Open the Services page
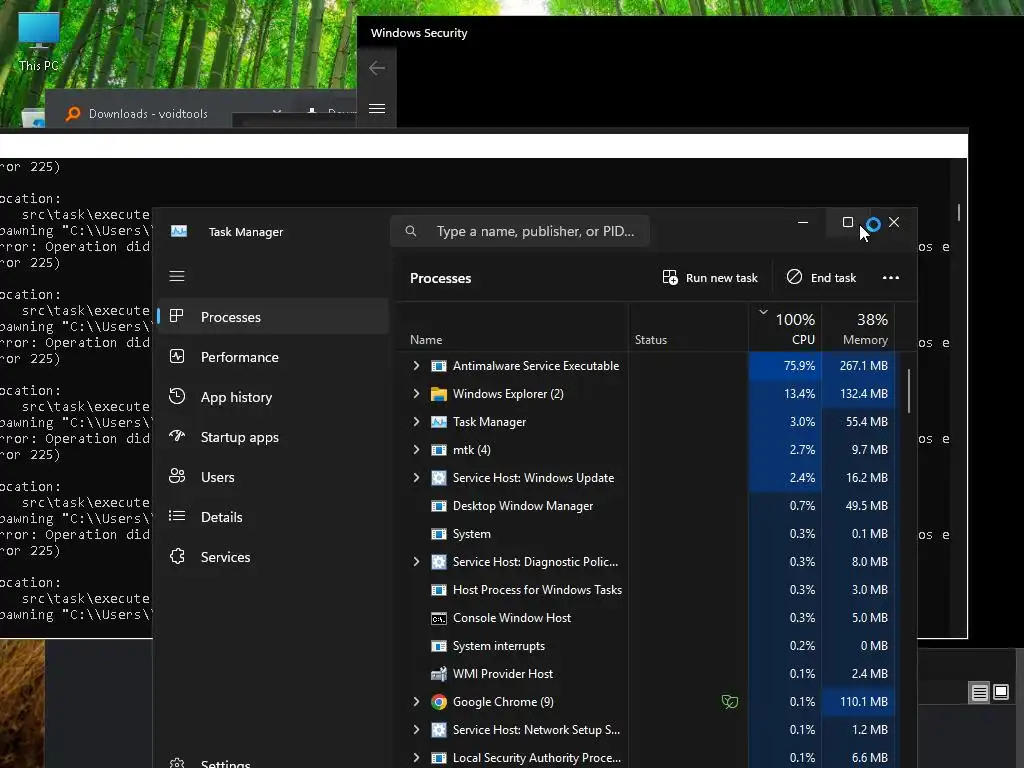The image size is (1024, 768). [x=273, y=556]
